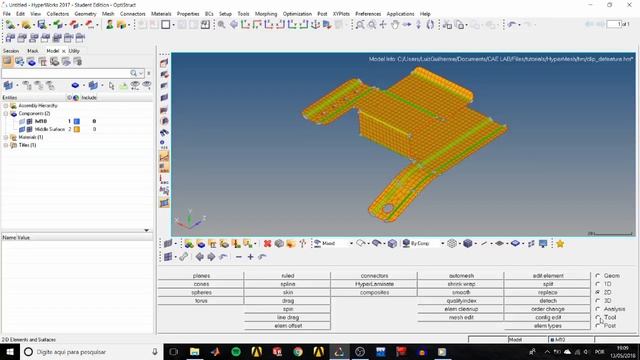Click the search magnifier in browser search box
Screen dimensions: 640x360
(133, 73)
